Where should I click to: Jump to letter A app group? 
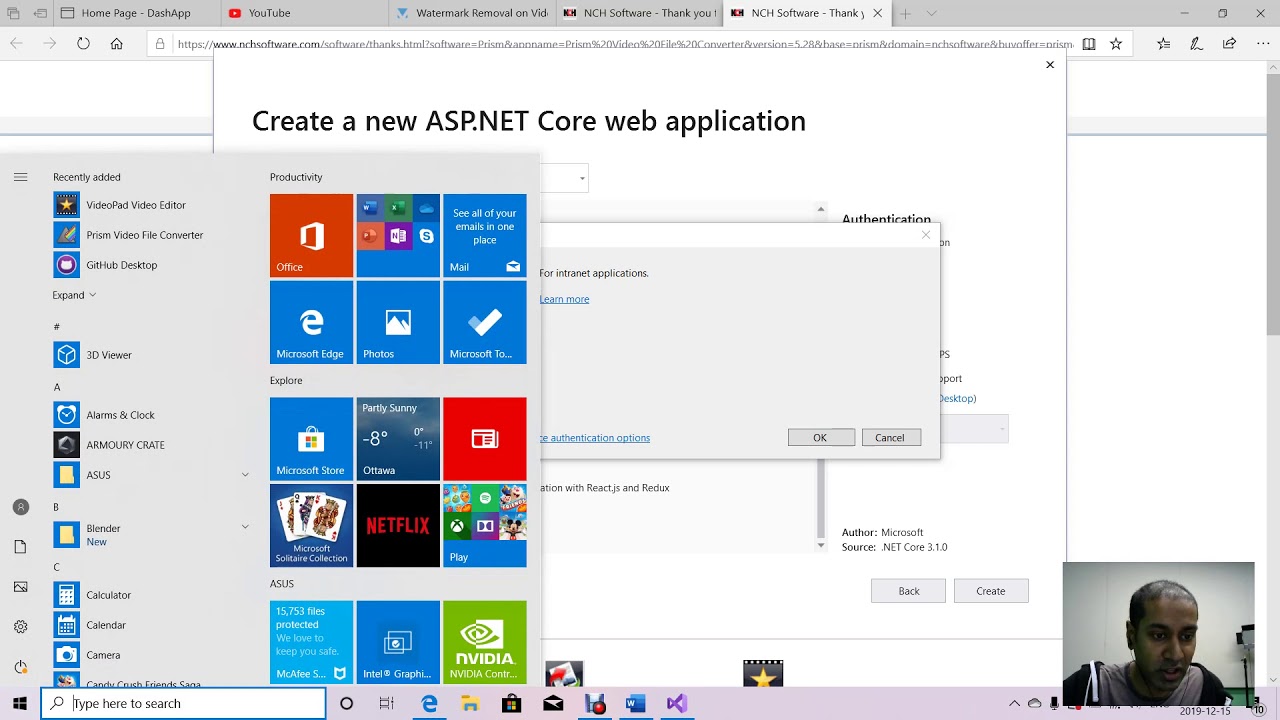pos(57,387)
